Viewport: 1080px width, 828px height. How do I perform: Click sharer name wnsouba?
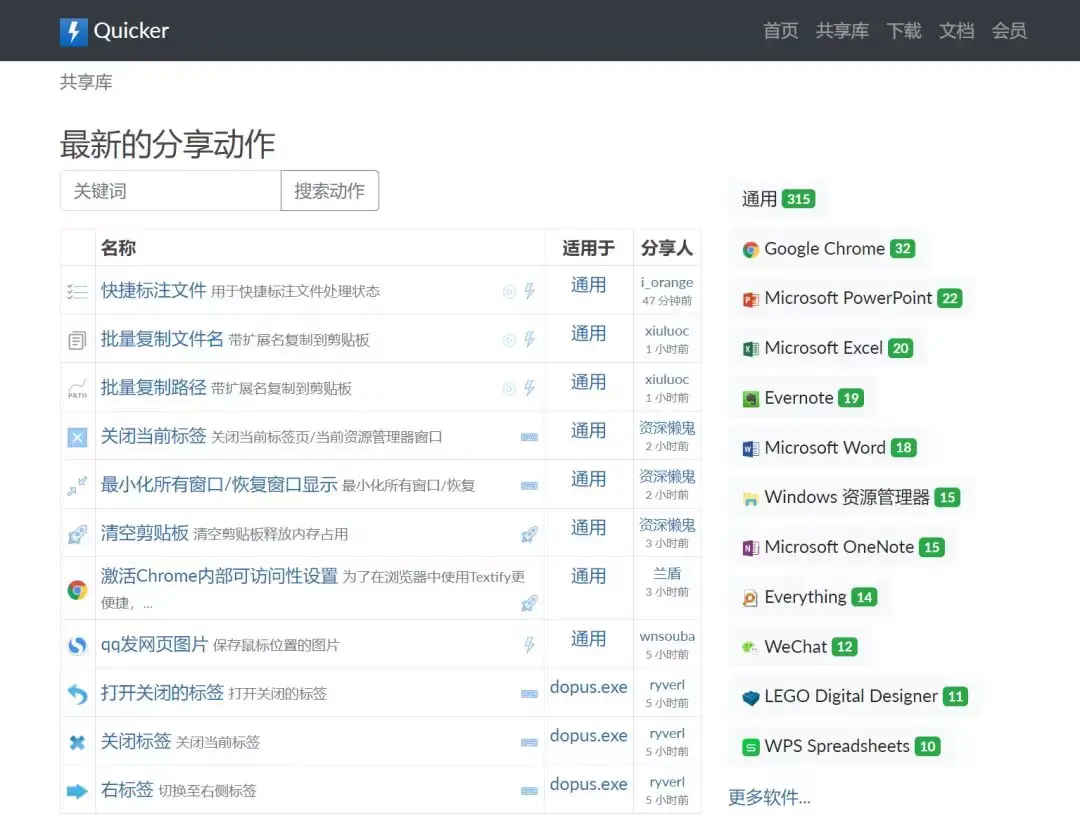[667, 636]
